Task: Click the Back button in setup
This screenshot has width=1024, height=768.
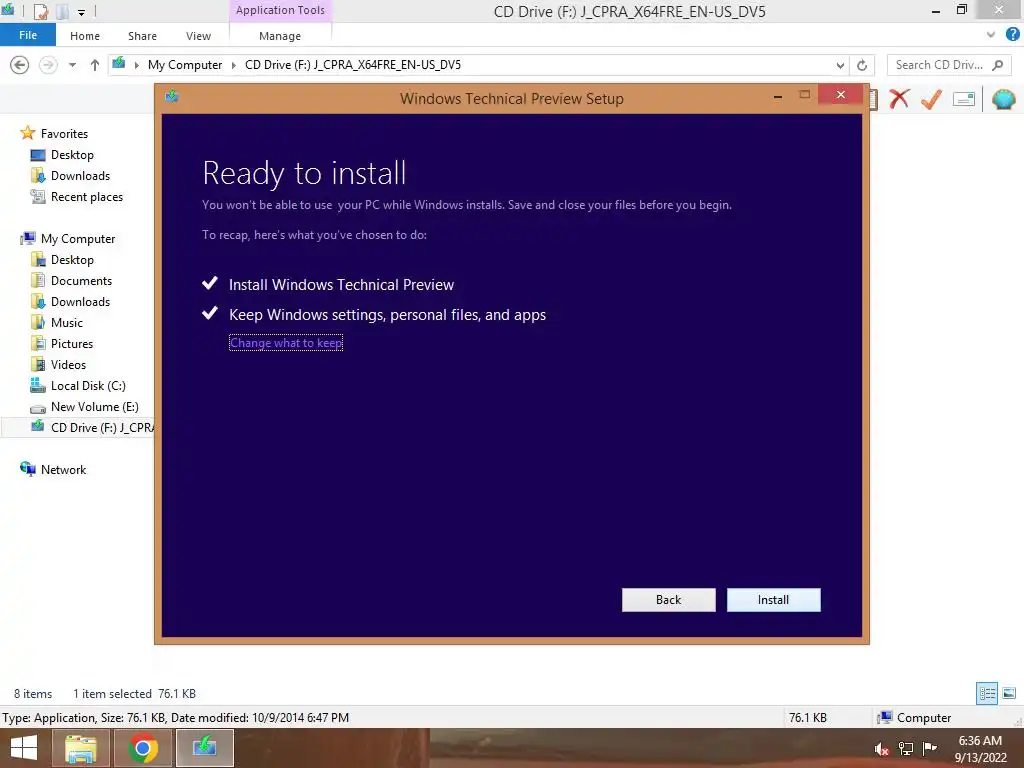Action: (668, 600)
